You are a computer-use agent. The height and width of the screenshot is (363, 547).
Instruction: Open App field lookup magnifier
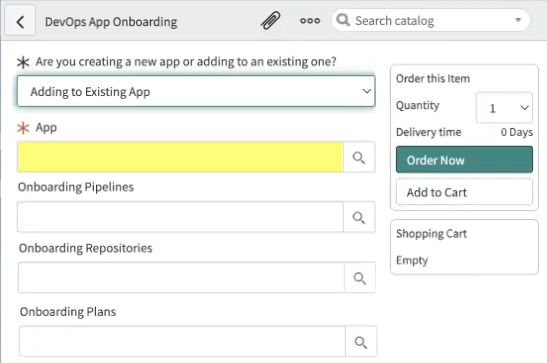point(359,157)
